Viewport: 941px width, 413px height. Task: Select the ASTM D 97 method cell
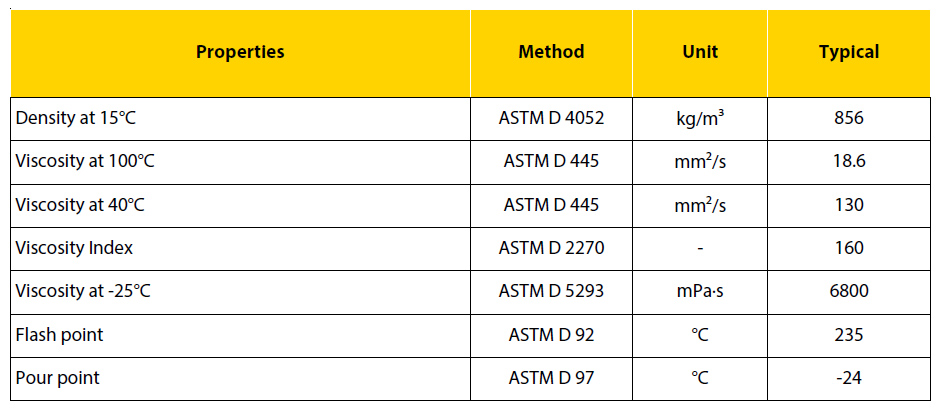pos(551,379)
